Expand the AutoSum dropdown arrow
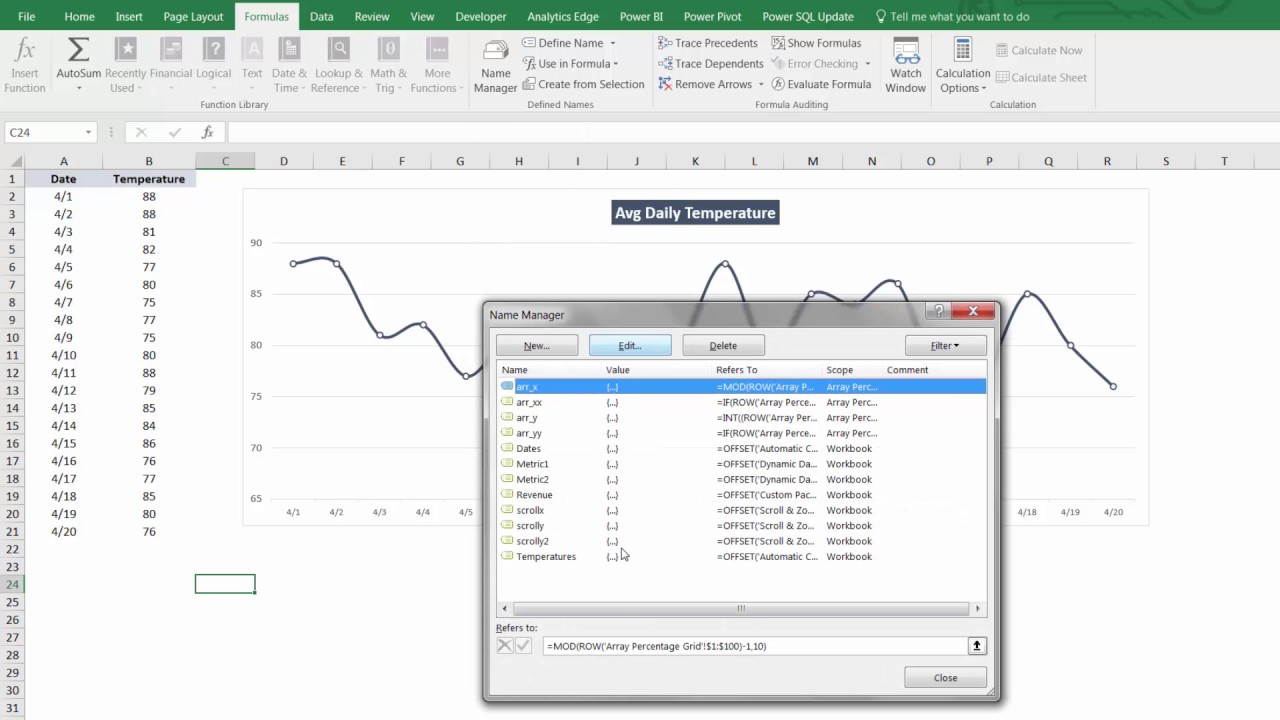 78,88
